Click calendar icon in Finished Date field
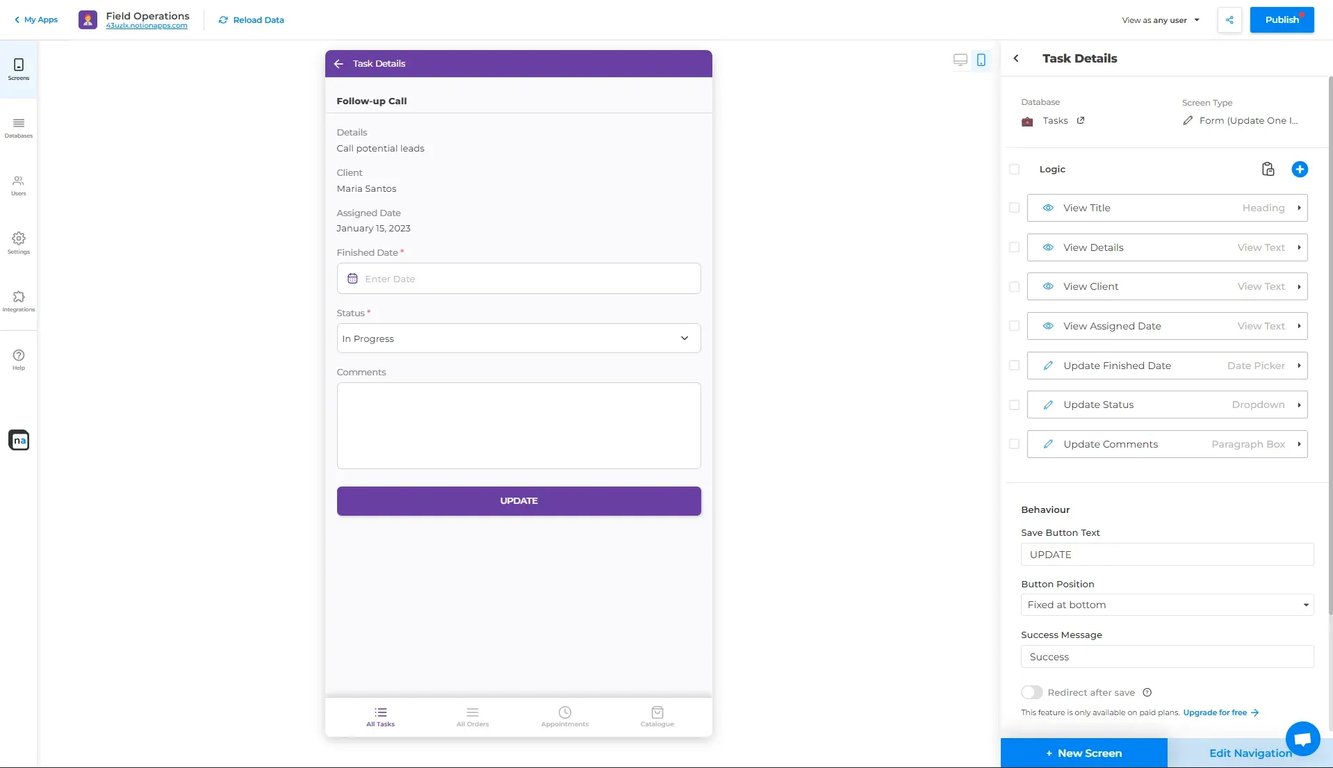This screenshot has height=768, width=1333. 352,279
